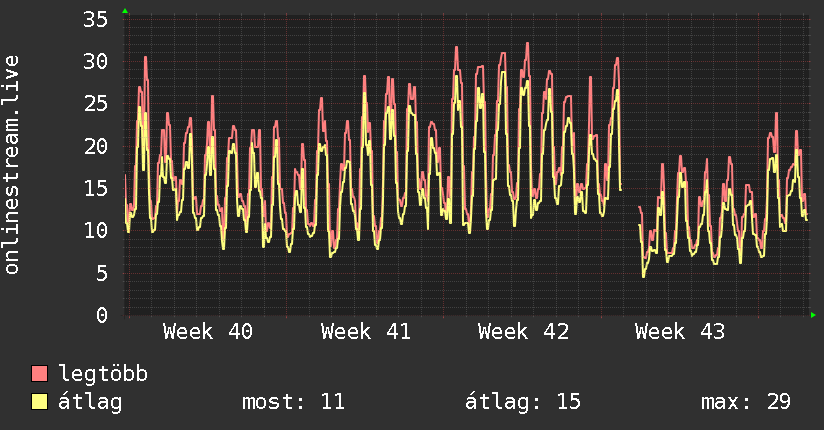Click the green arrow ending the x-axis
Image resolution: width=824 pixels, height=430 pixels.
(x=813, y=315)
